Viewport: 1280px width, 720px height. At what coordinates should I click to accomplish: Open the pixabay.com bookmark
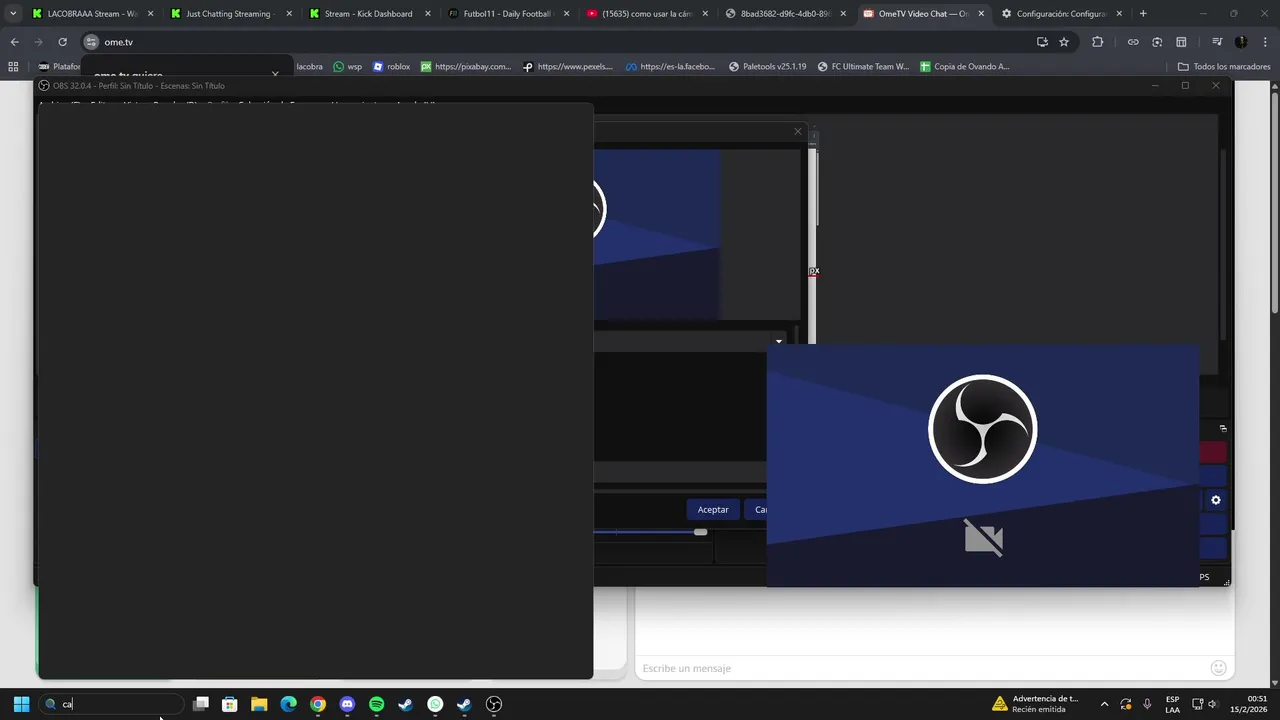coord(466,67)
